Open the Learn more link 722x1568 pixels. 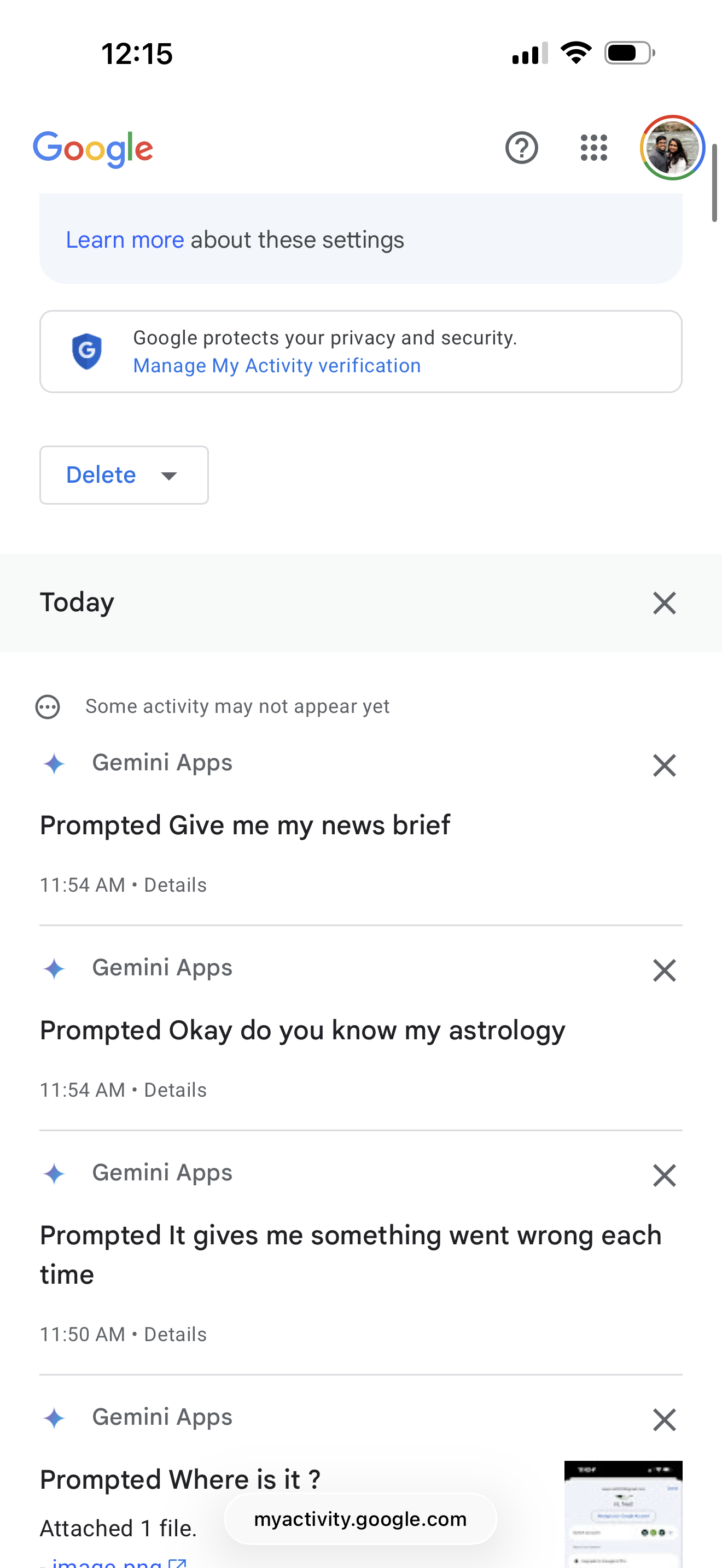(x=125, y=240)
